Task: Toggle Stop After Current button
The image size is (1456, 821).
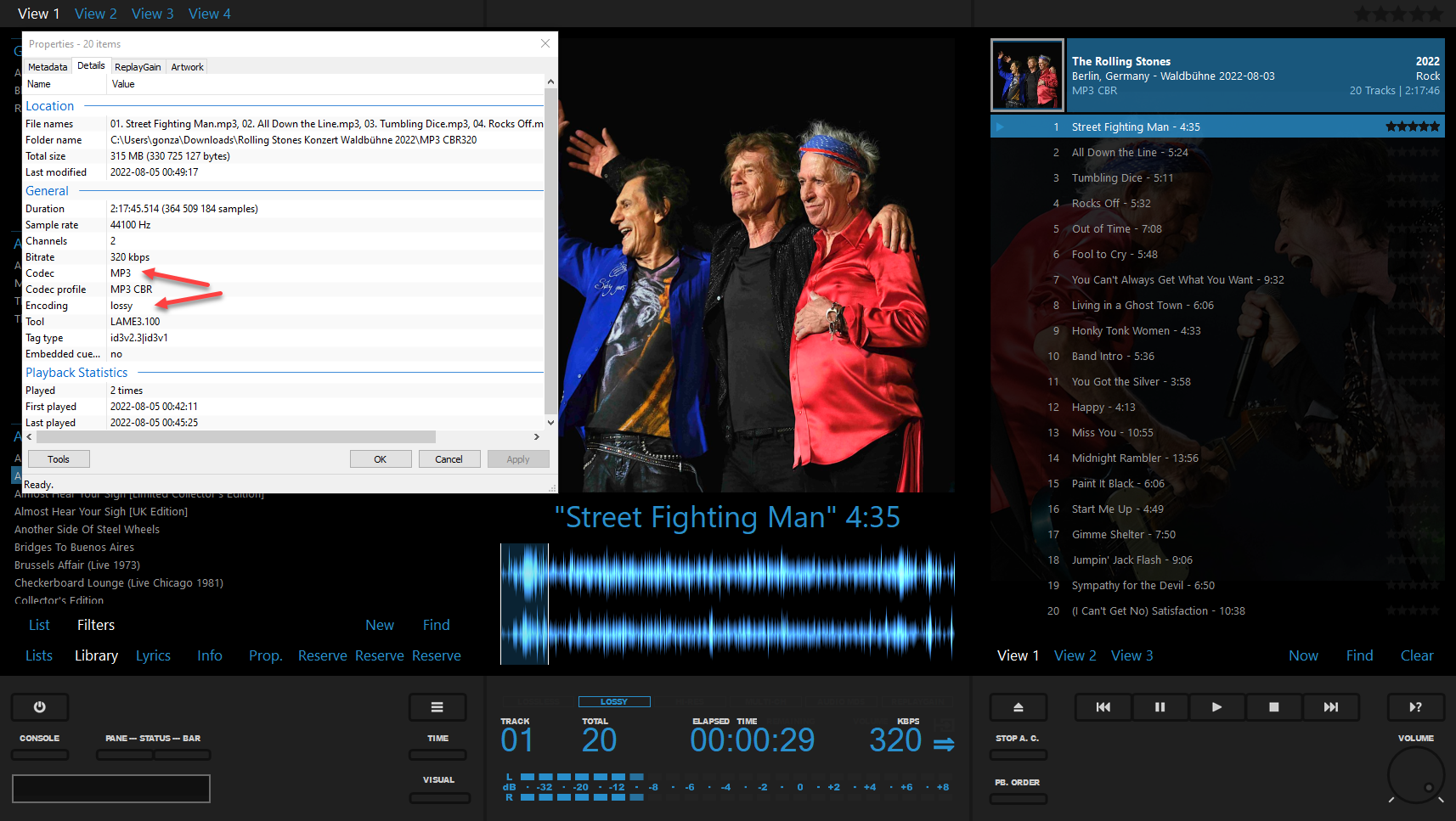Action: point(1018,754)
